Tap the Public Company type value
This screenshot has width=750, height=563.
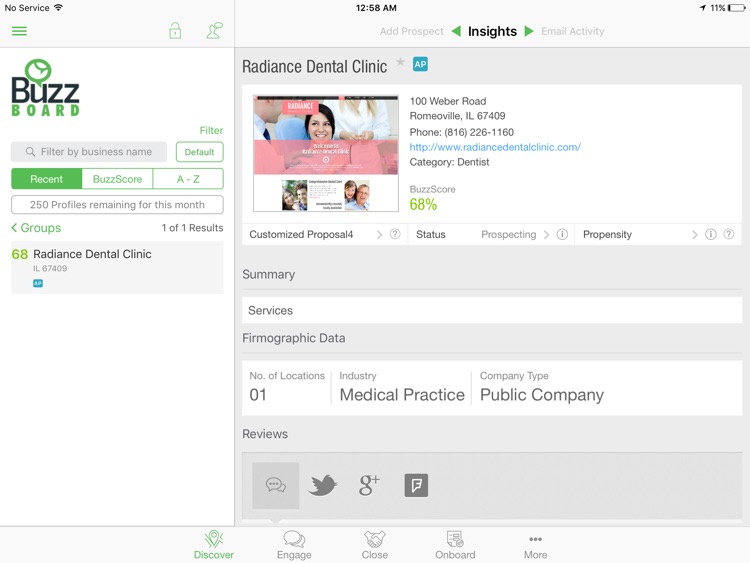click(x=541, y=395)
